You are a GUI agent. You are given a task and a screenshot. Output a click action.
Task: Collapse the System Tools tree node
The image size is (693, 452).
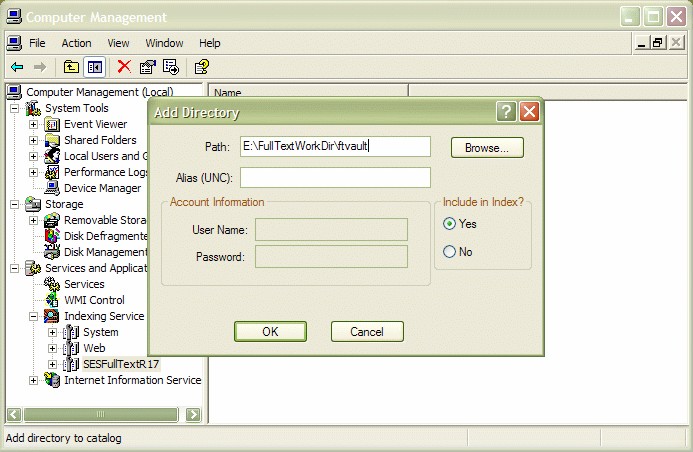coord(16,108)
